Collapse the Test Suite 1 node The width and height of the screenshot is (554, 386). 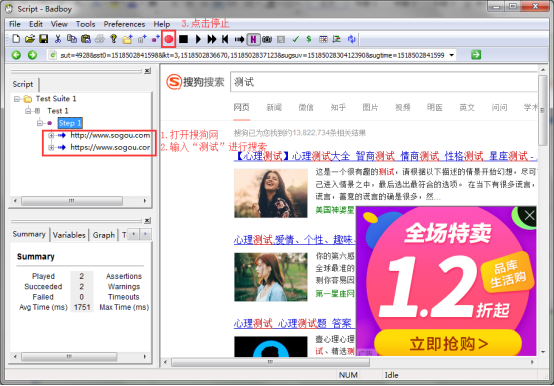(x=17, y=99)
